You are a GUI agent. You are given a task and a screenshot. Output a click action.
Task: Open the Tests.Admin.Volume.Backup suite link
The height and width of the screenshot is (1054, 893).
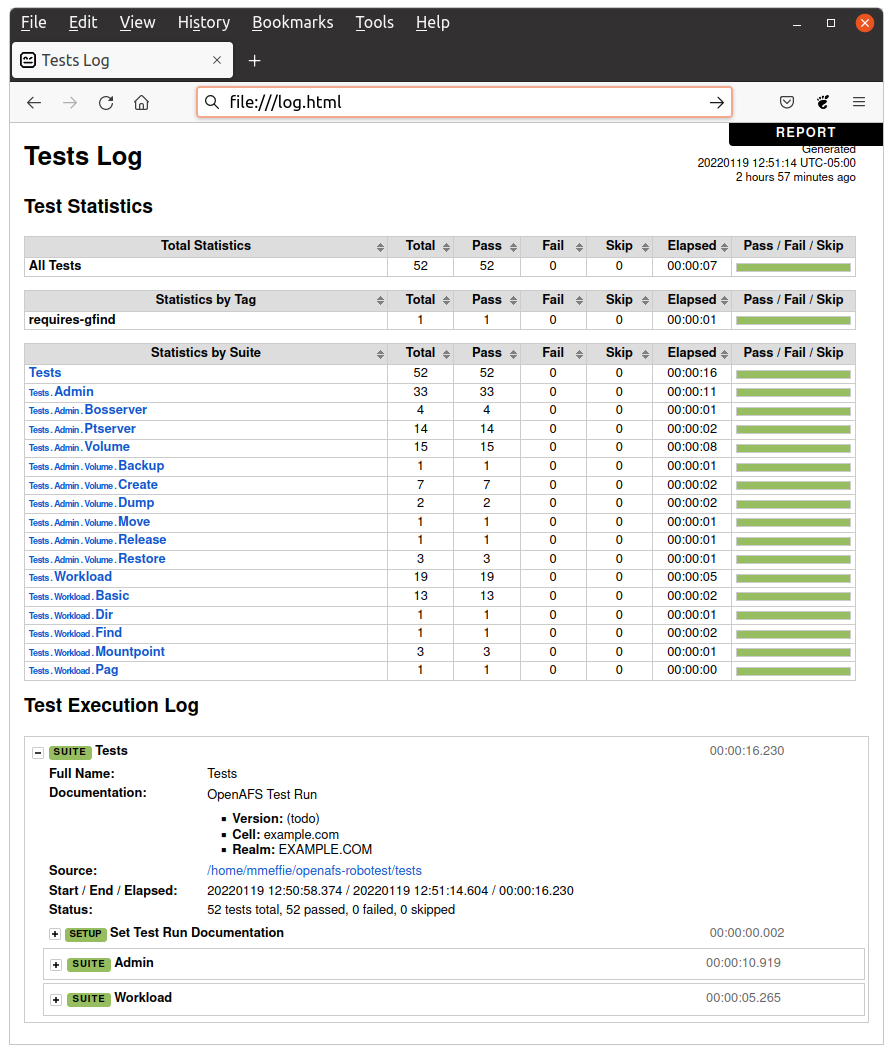pyautogui.click(x=96, y=466)
